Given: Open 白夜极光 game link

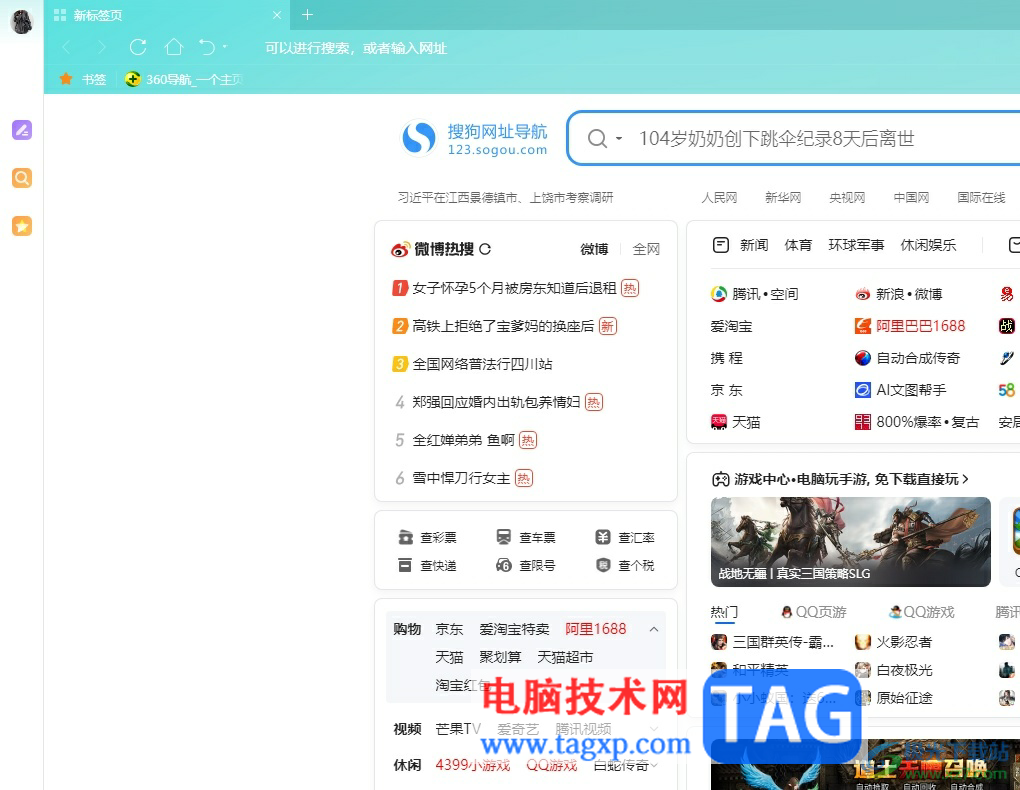Looking at the screenshot, I should [x=894, y=670].
